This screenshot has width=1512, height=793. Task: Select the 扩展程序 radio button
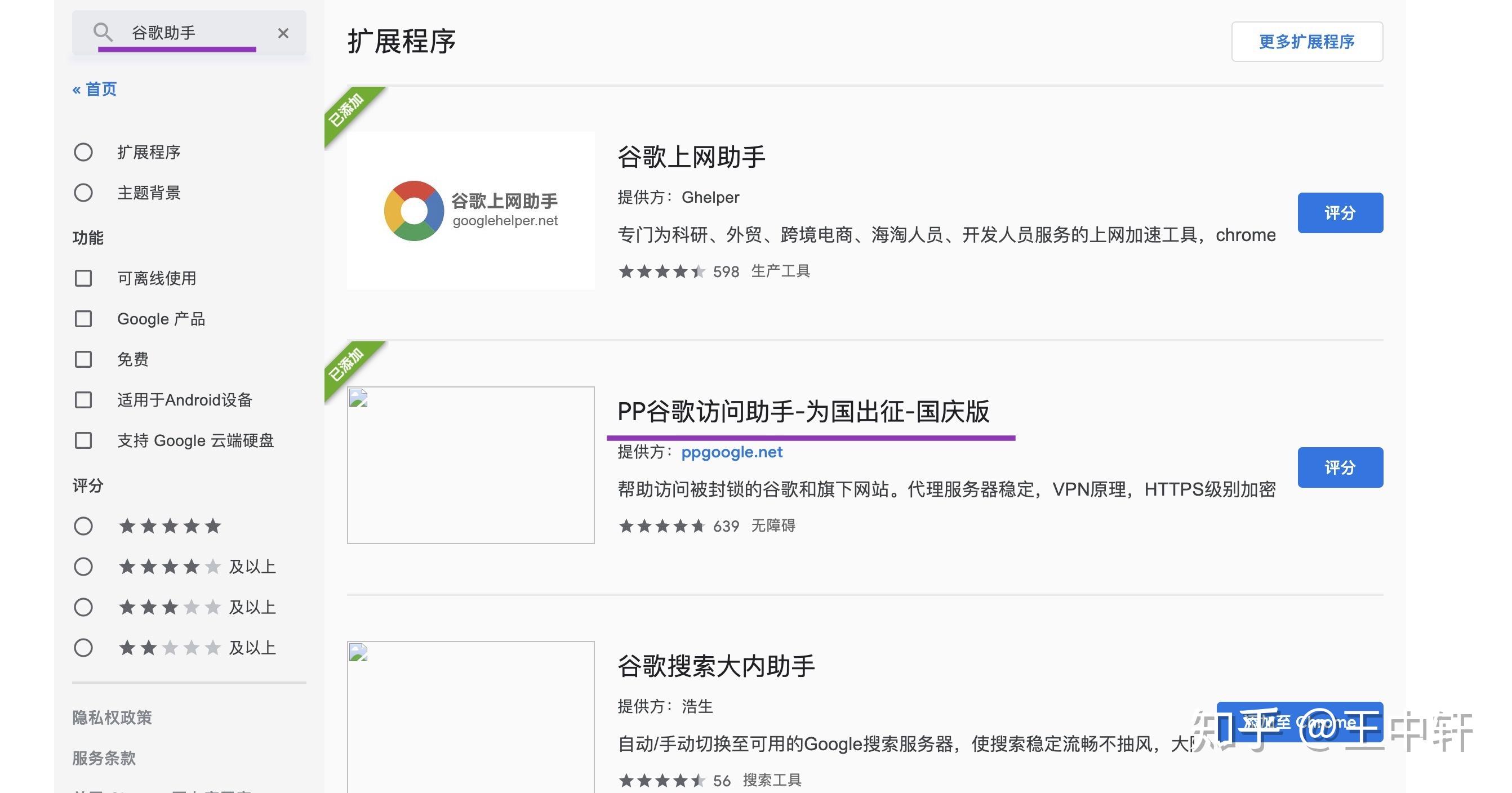click(83, 152)
